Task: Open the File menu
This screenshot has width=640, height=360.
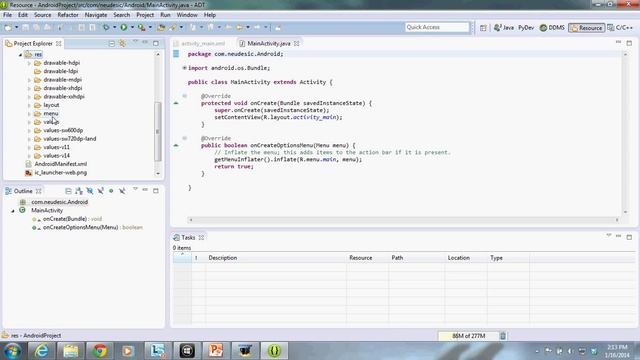Action: [x=7, y=15]
